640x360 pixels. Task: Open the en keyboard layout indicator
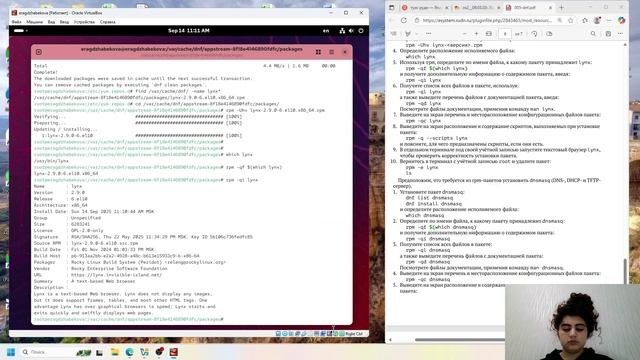point(326,31)
